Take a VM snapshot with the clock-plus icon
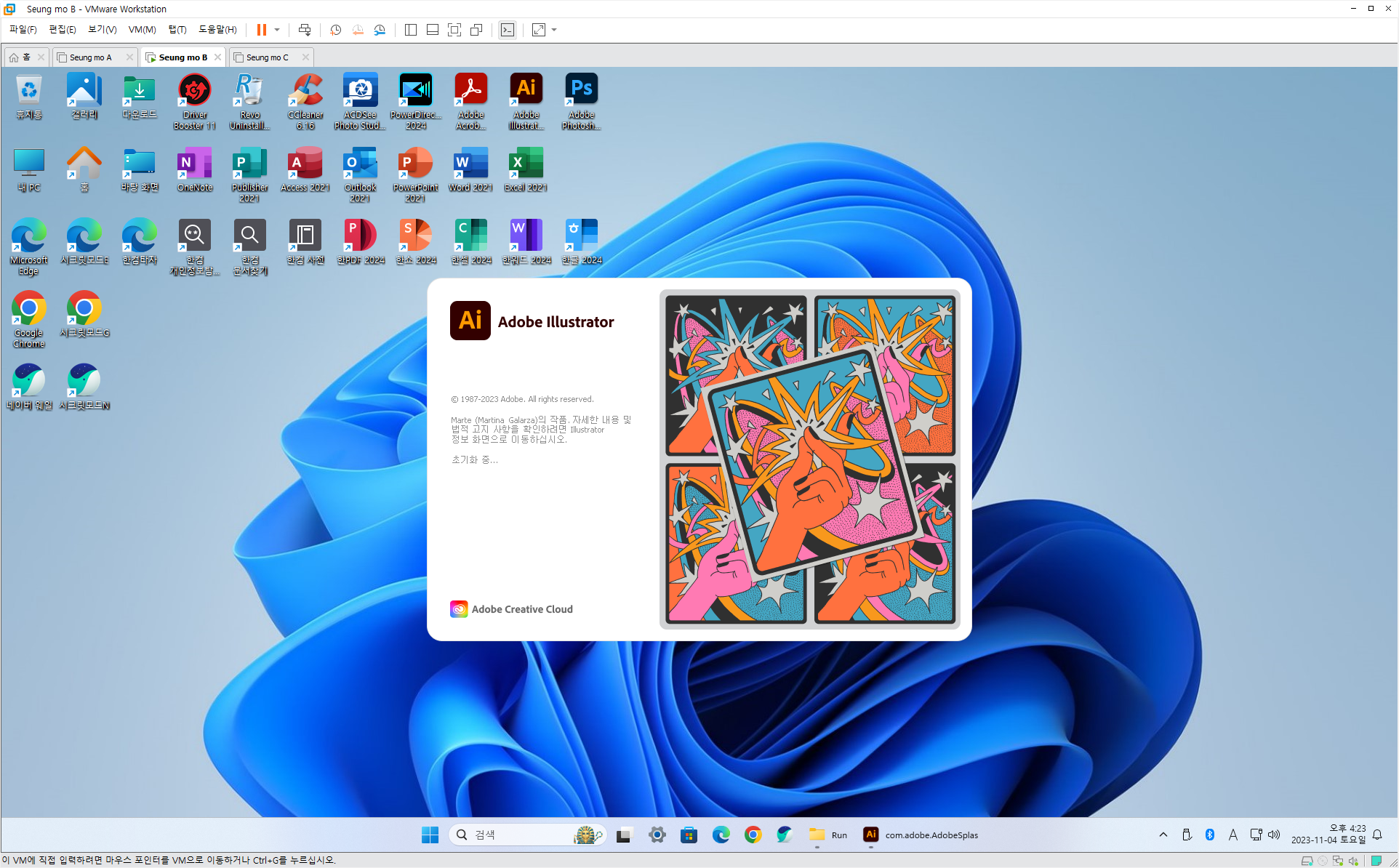This screenshot has height=868, width=1399. coord(335,30)
